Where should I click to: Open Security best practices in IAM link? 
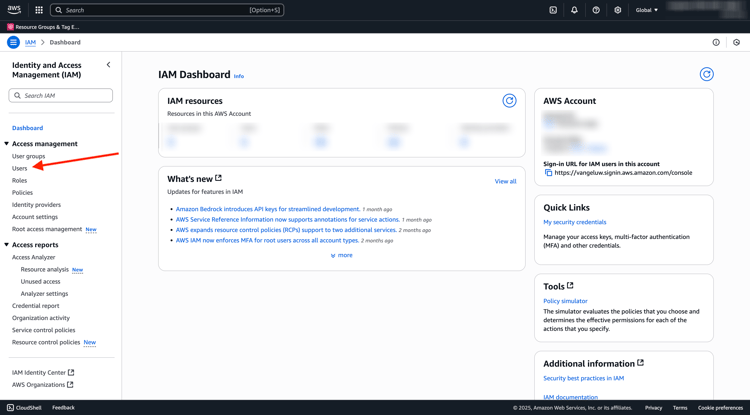tap(584, 378)
